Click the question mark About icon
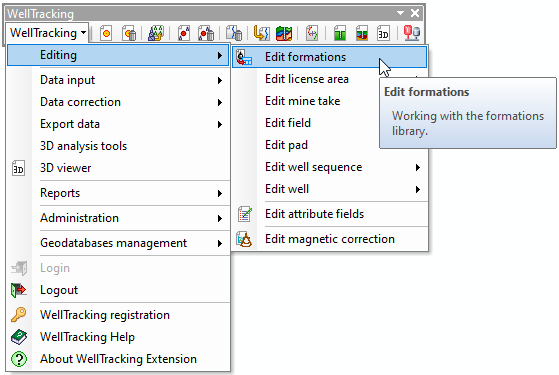 click(19, 359)
